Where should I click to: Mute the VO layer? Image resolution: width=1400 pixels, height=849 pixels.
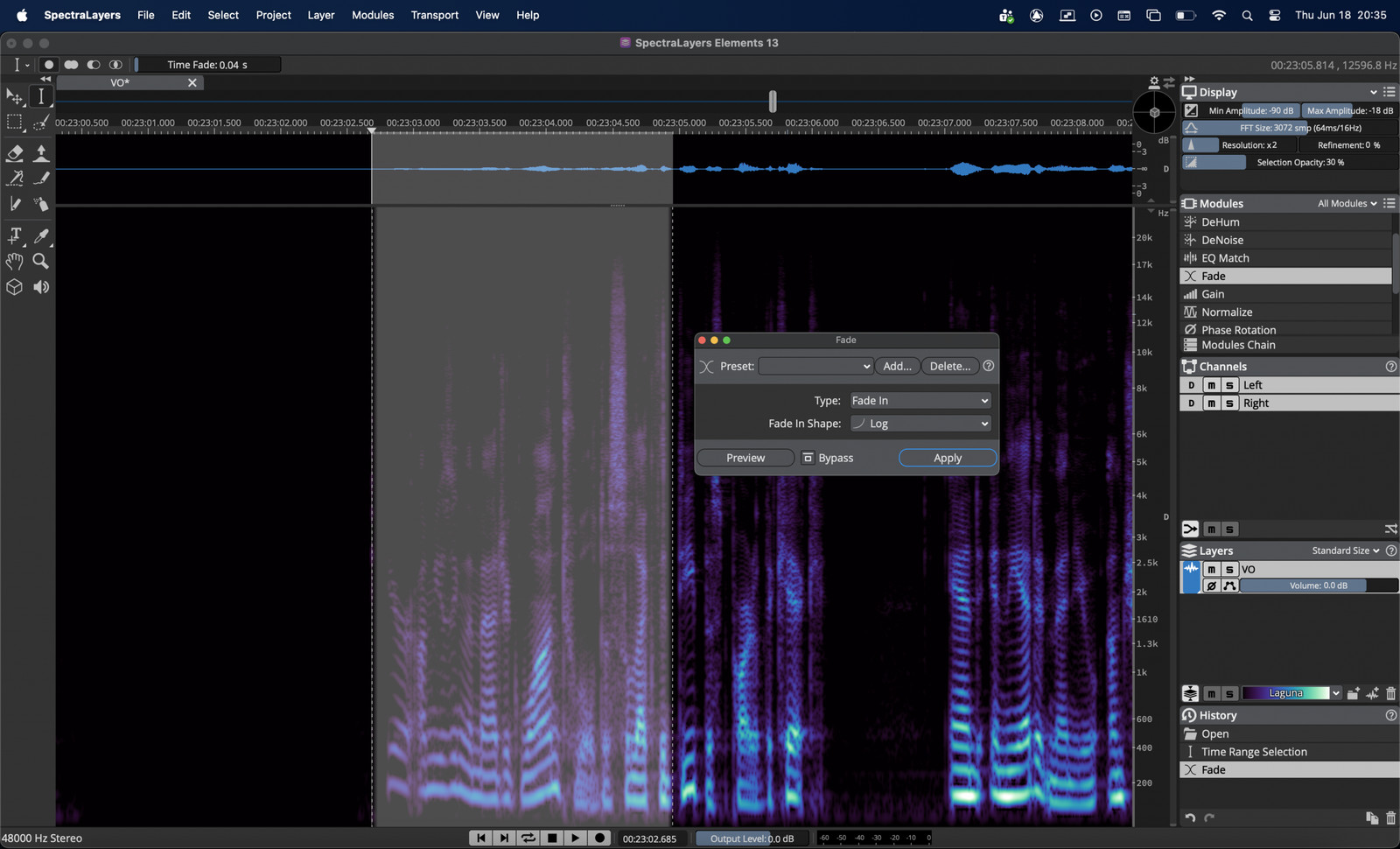1211,569
